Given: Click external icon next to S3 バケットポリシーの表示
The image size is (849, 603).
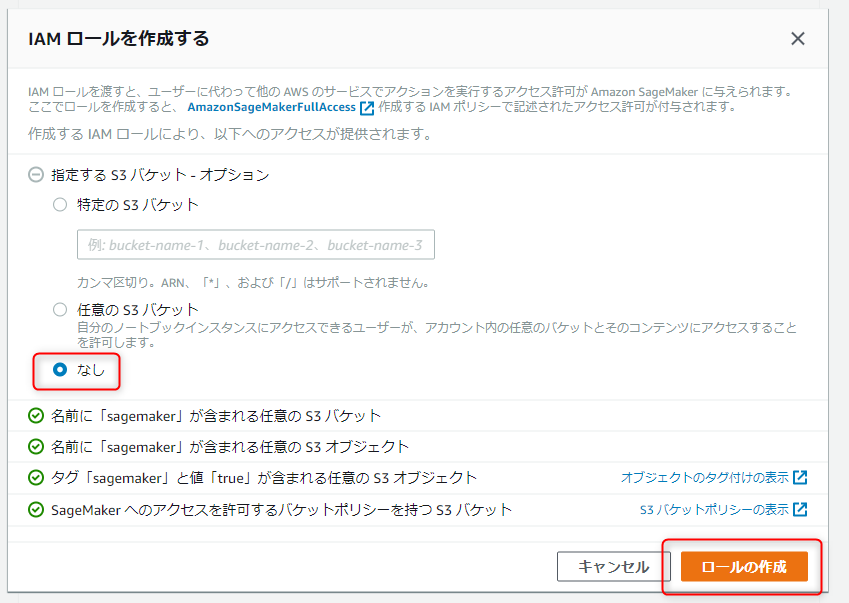Looking at the screenshot, I should point(800,509).
